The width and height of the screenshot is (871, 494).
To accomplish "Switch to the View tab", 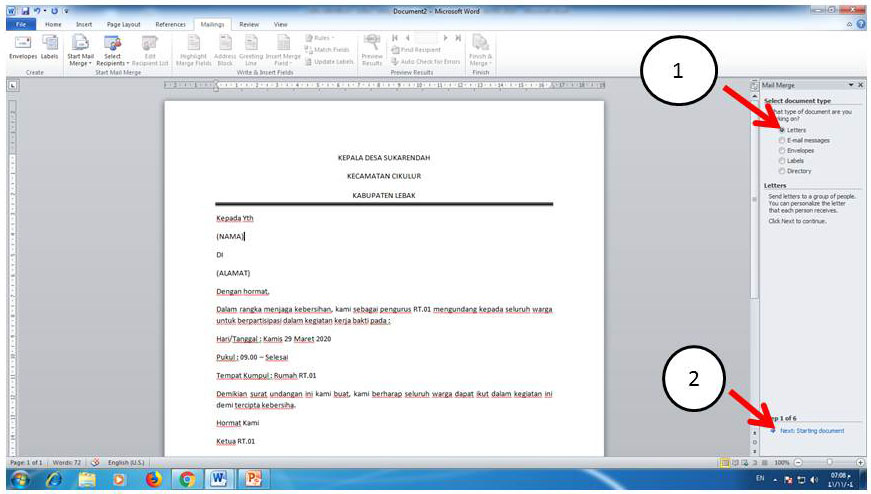I will 281,24.
